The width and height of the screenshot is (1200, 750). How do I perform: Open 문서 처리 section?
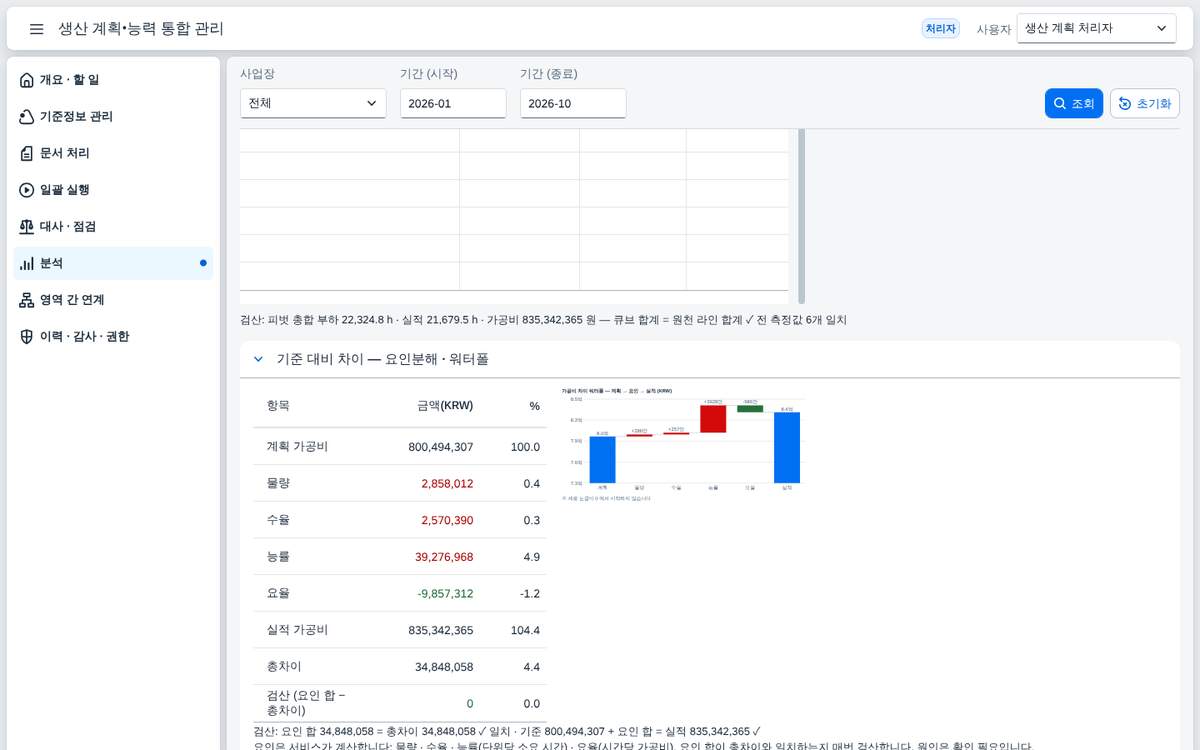click(x=113, y=153)
